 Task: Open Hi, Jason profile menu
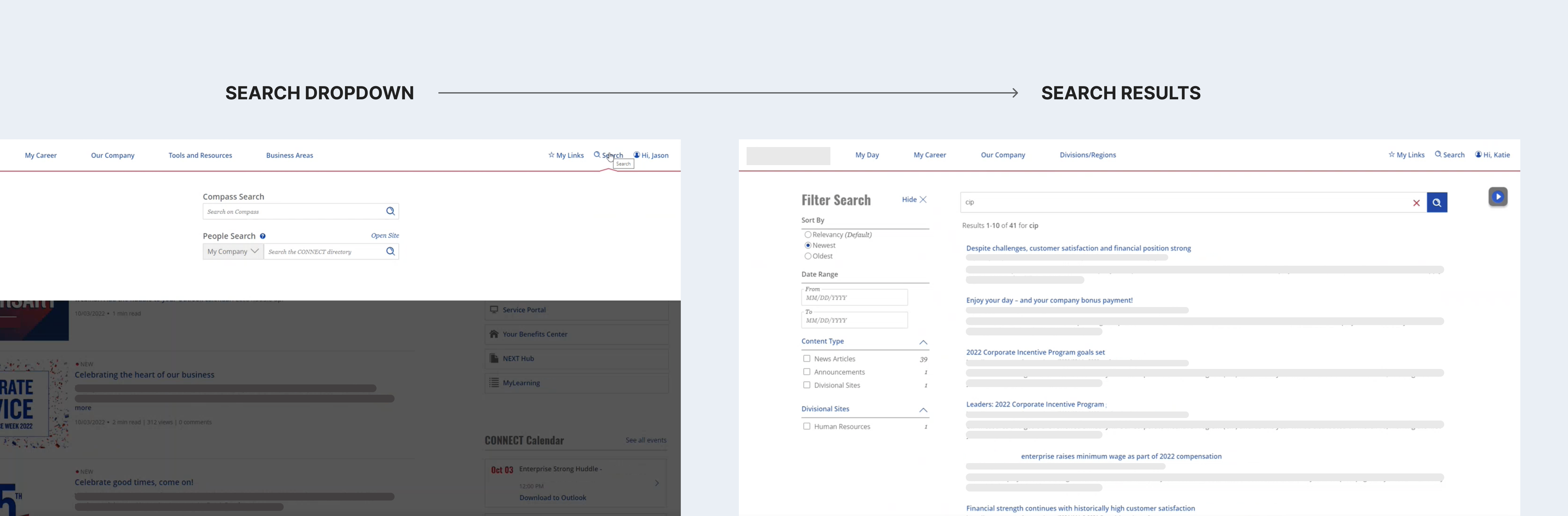[651, 155]
